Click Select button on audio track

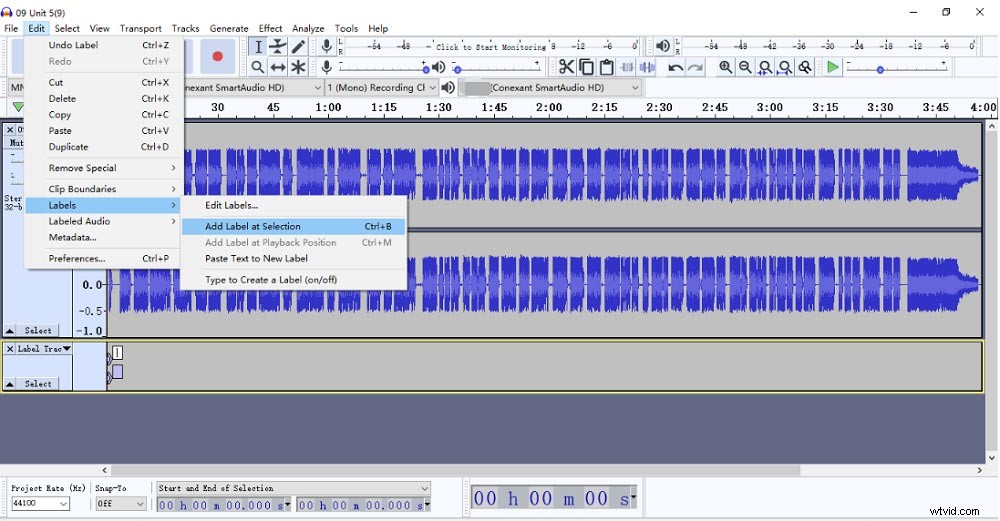38,330
